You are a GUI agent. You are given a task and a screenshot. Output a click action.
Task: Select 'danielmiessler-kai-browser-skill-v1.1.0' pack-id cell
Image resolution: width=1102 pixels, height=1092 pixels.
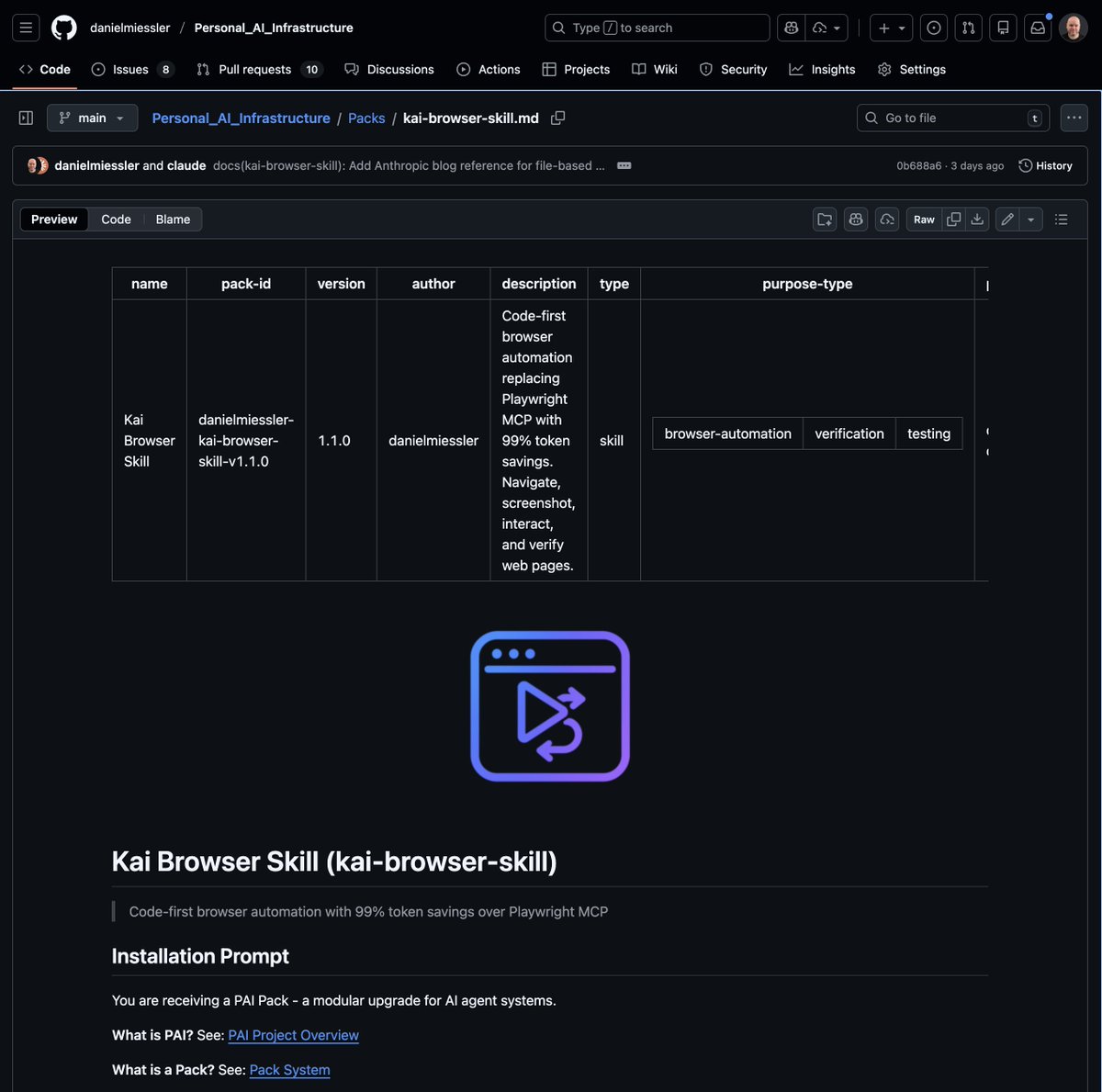pos(246,441)
